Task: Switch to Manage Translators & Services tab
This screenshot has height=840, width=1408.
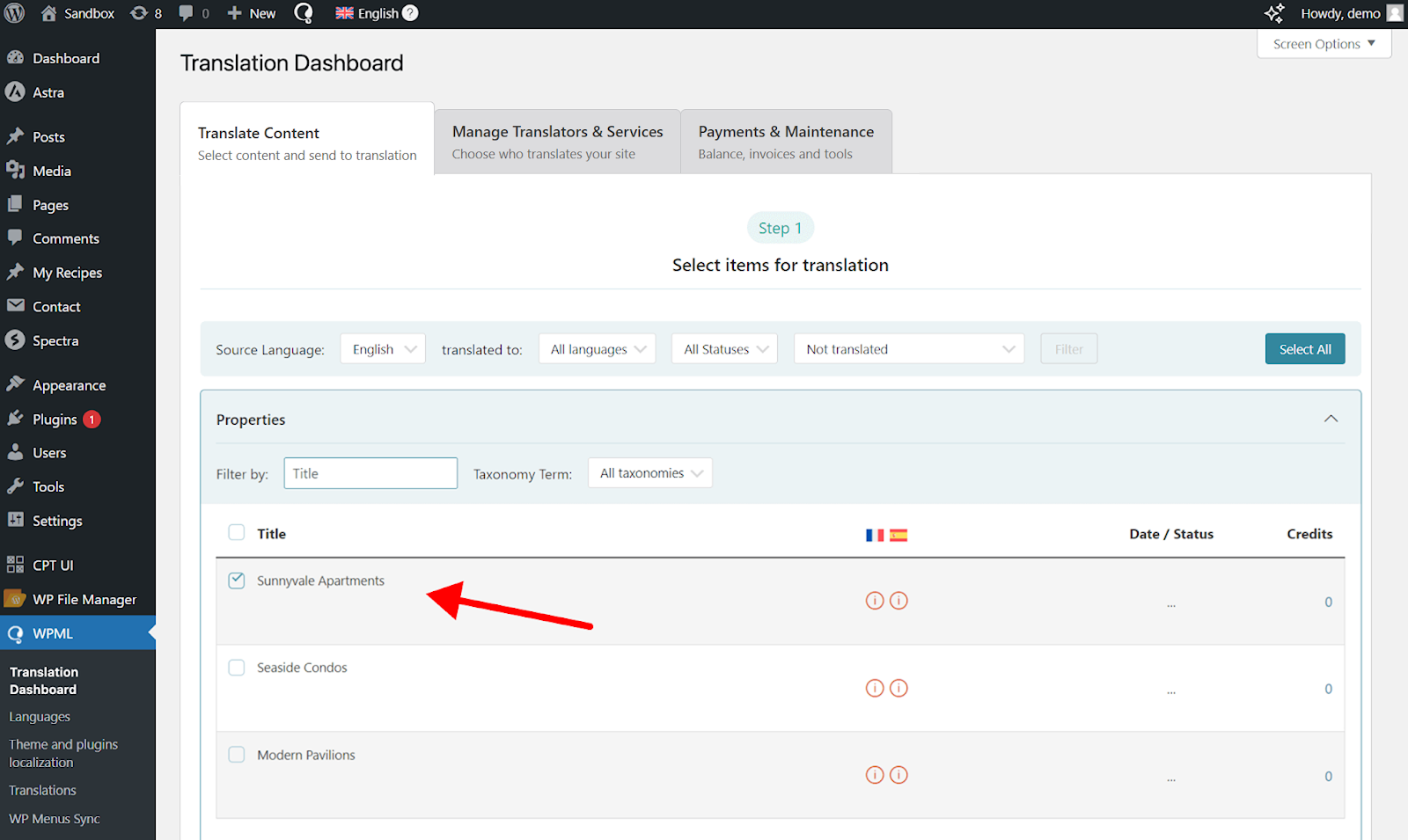Action: pos(557,142)
